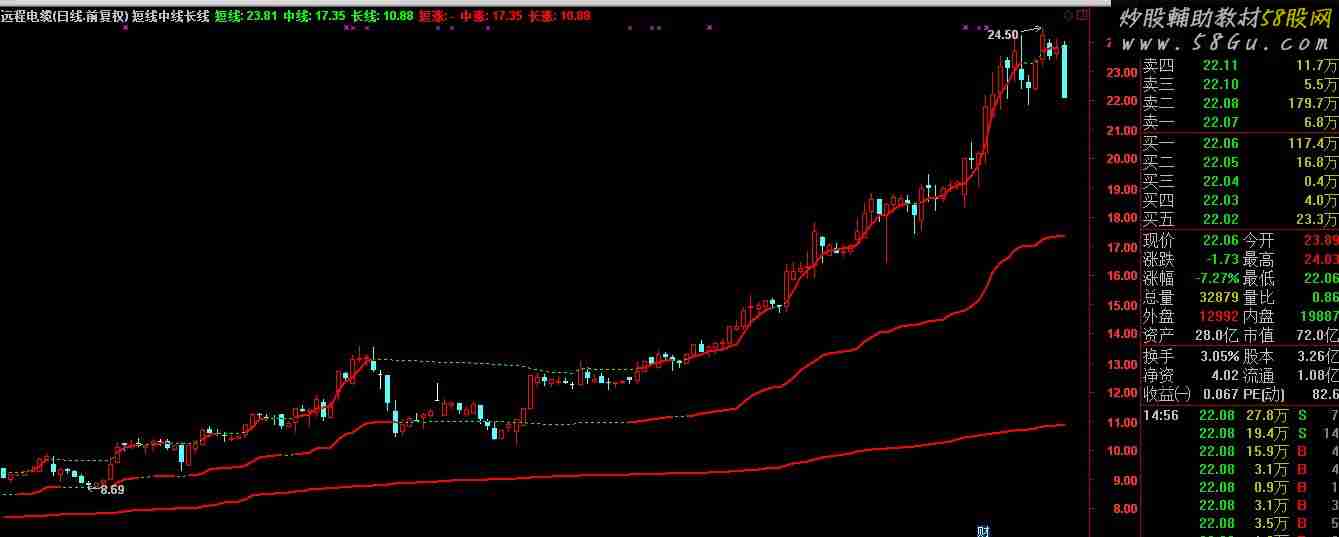Click the 资产 28.0亿 value
Screen dimensions: 1339x537
tap(1217, 335)
